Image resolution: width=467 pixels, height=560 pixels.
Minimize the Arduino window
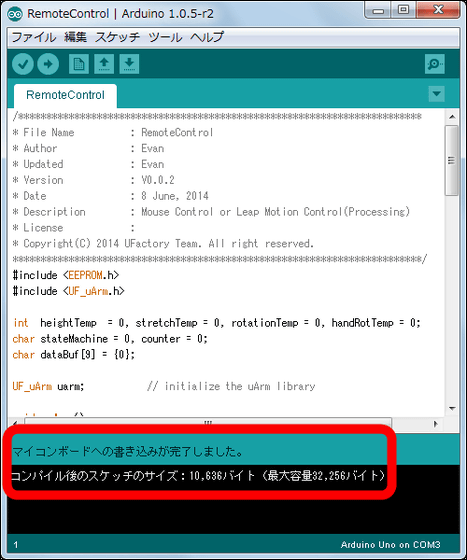pos(378,10)
